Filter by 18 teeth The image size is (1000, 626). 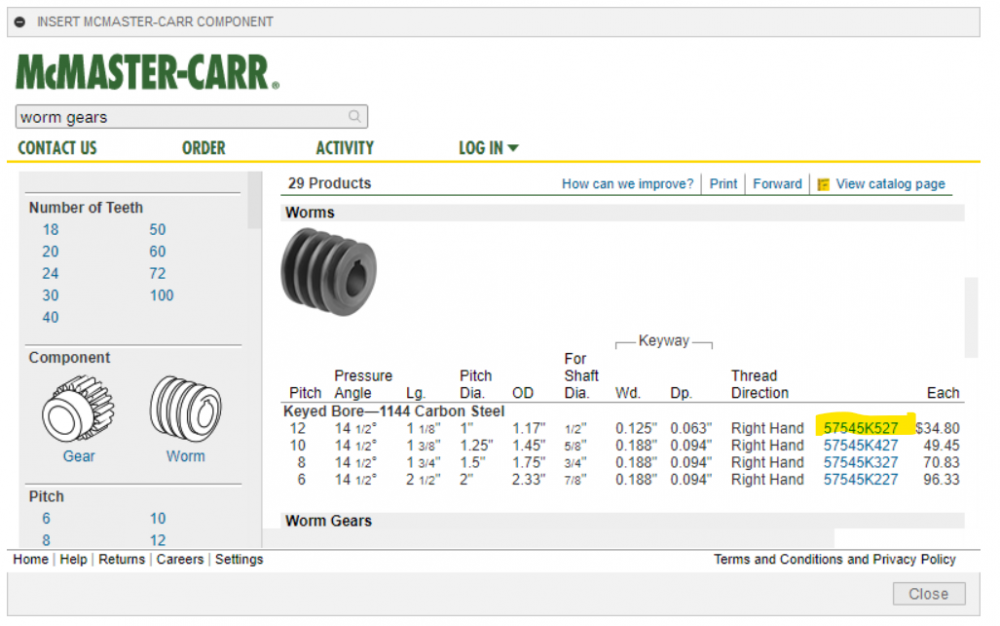click(50, 229)
